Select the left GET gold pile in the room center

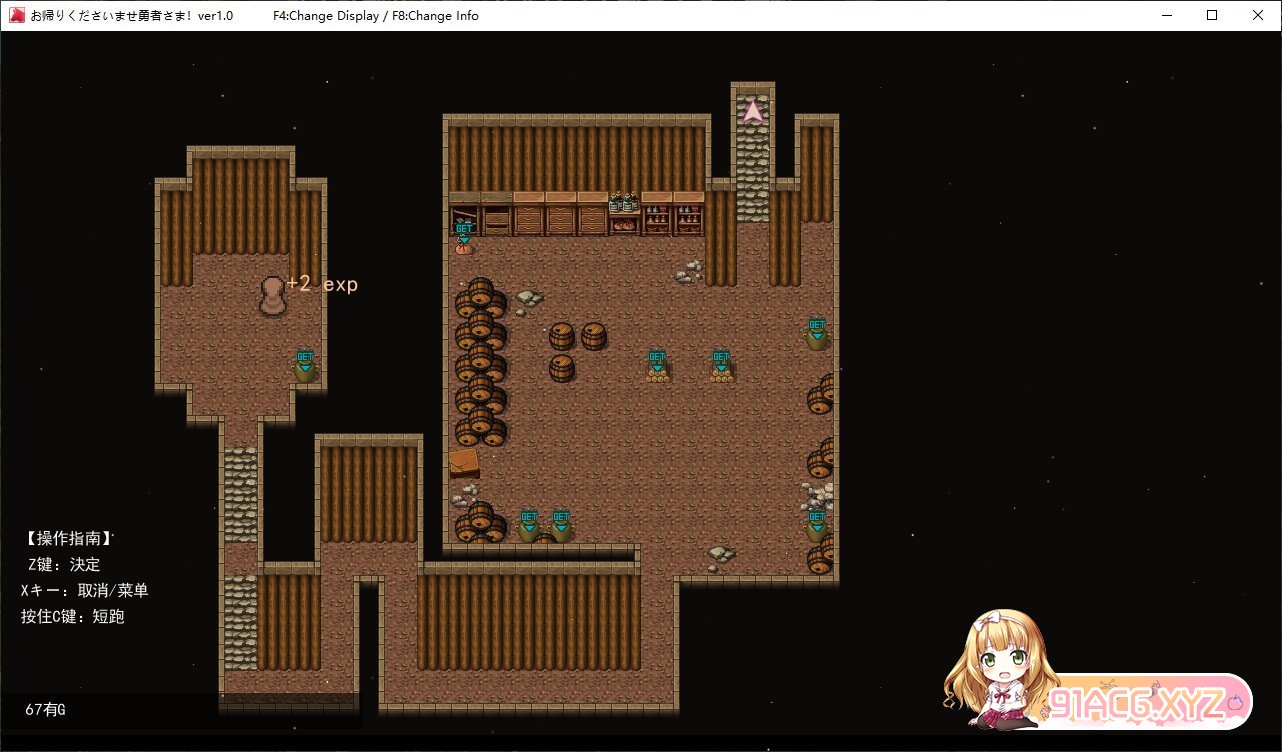tap(657, 366)
